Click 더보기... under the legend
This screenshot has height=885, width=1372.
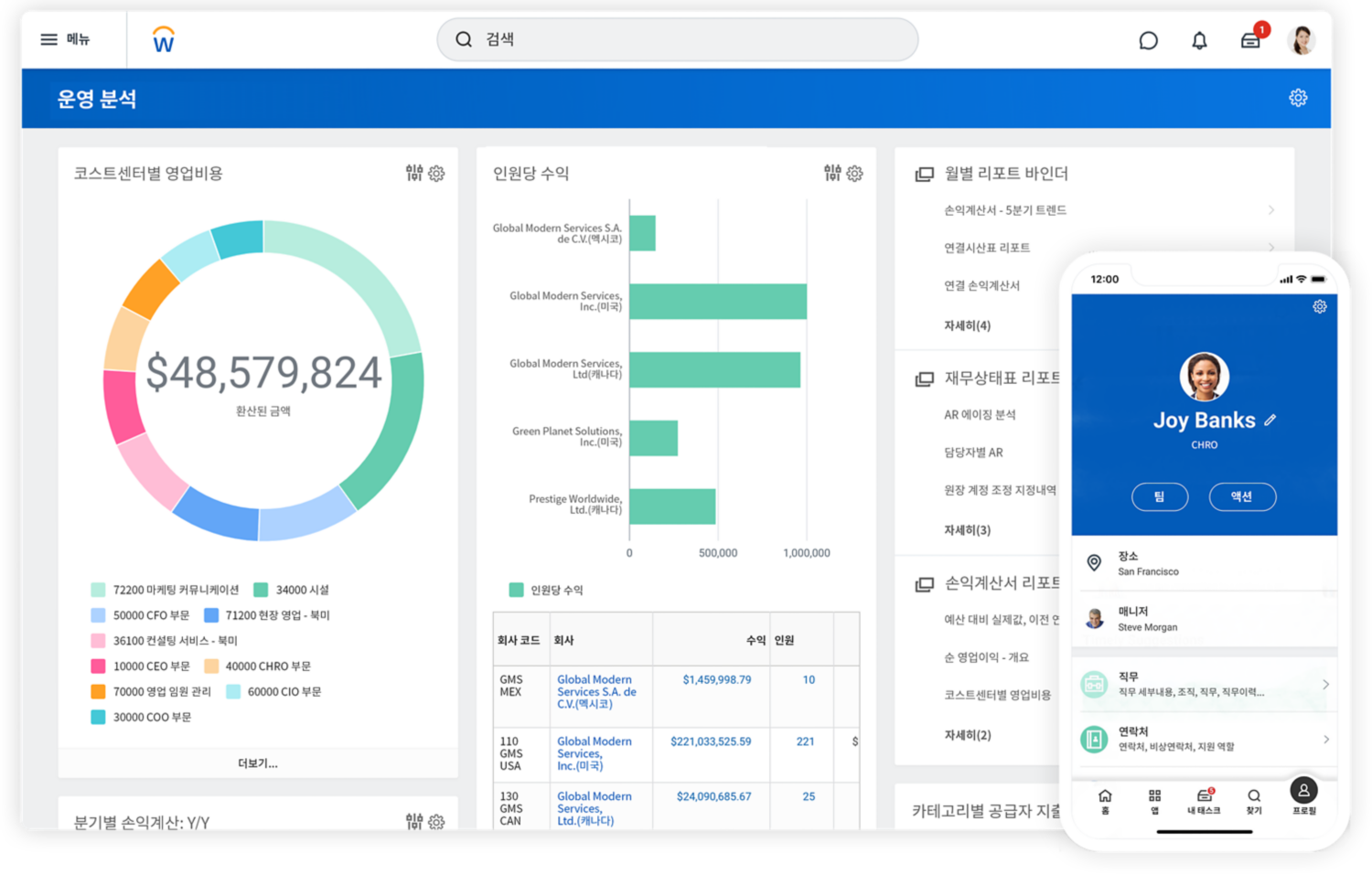point(258,763)
